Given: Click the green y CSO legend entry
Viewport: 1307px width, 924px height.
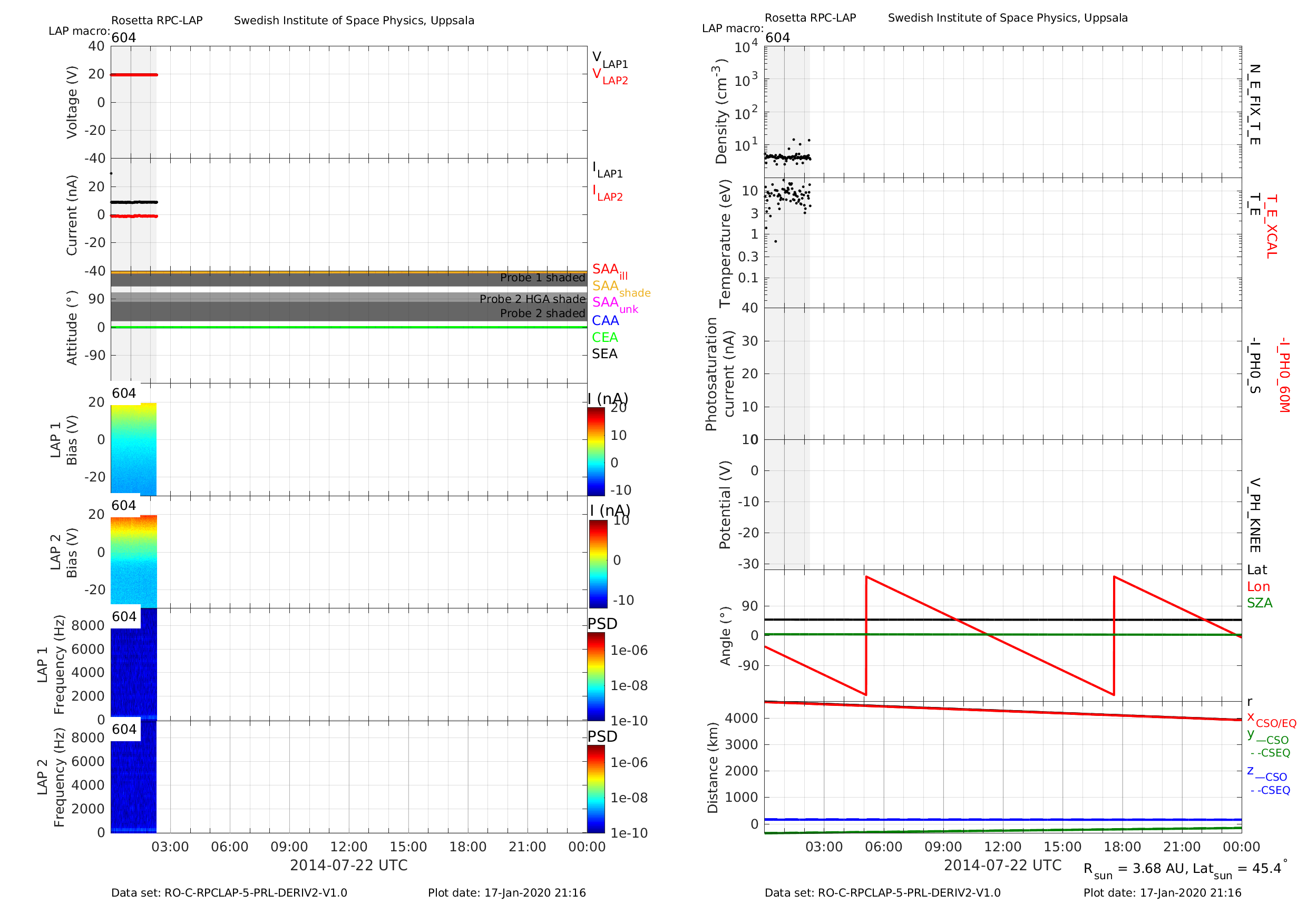Looking at the screenshot, I should click(1267, 738).
